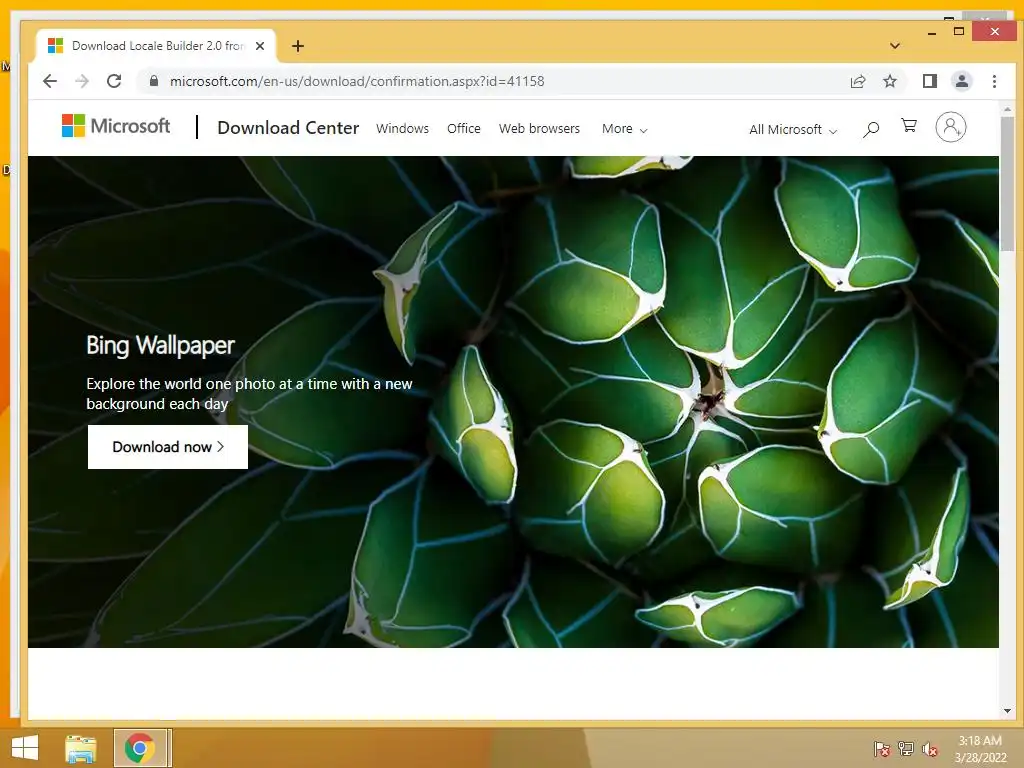Click the Chrome taskbar icon

point(142,748)
